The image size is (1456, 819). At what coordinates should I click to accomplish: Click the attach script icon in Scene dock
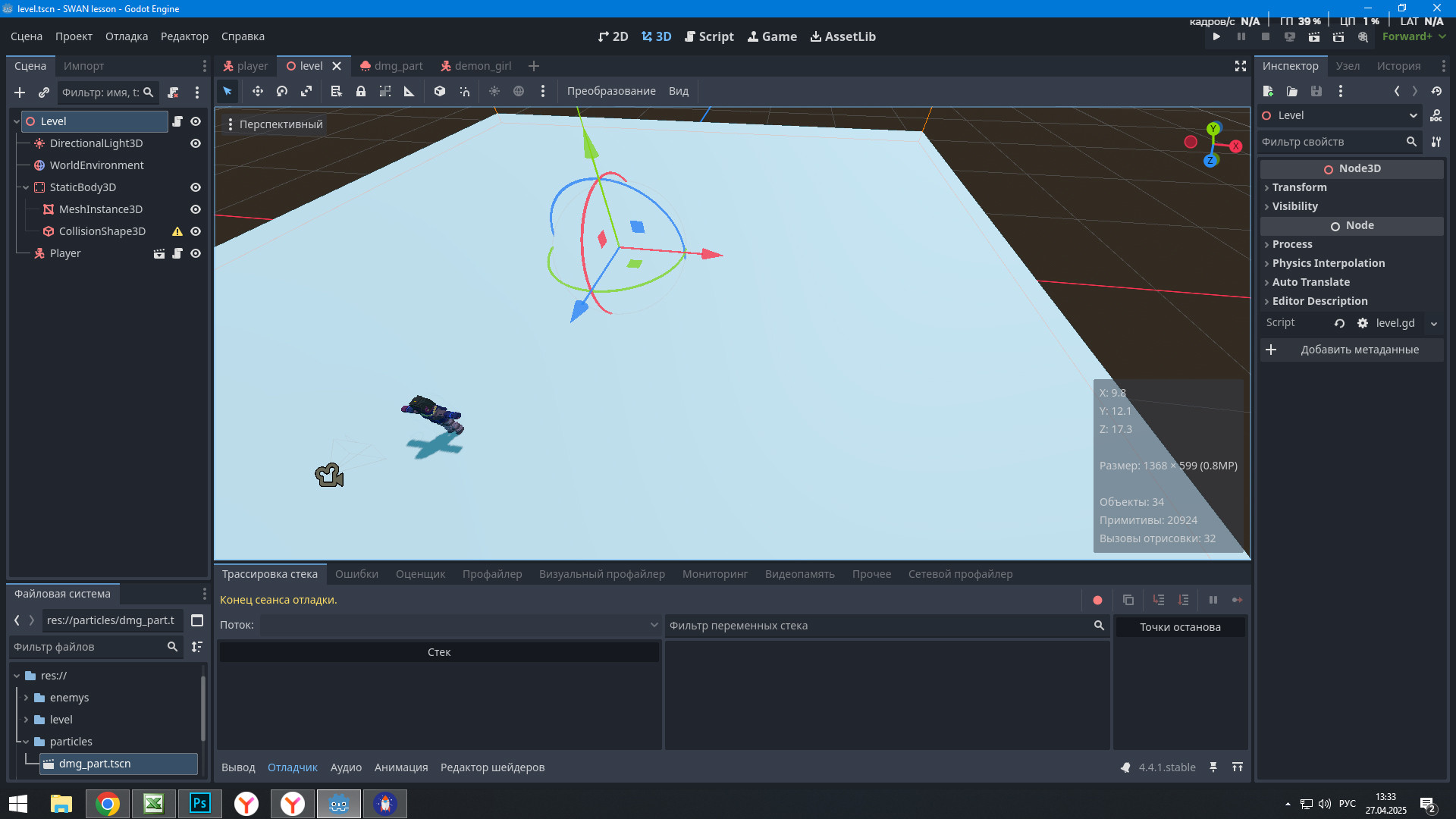tap(173, 93)
